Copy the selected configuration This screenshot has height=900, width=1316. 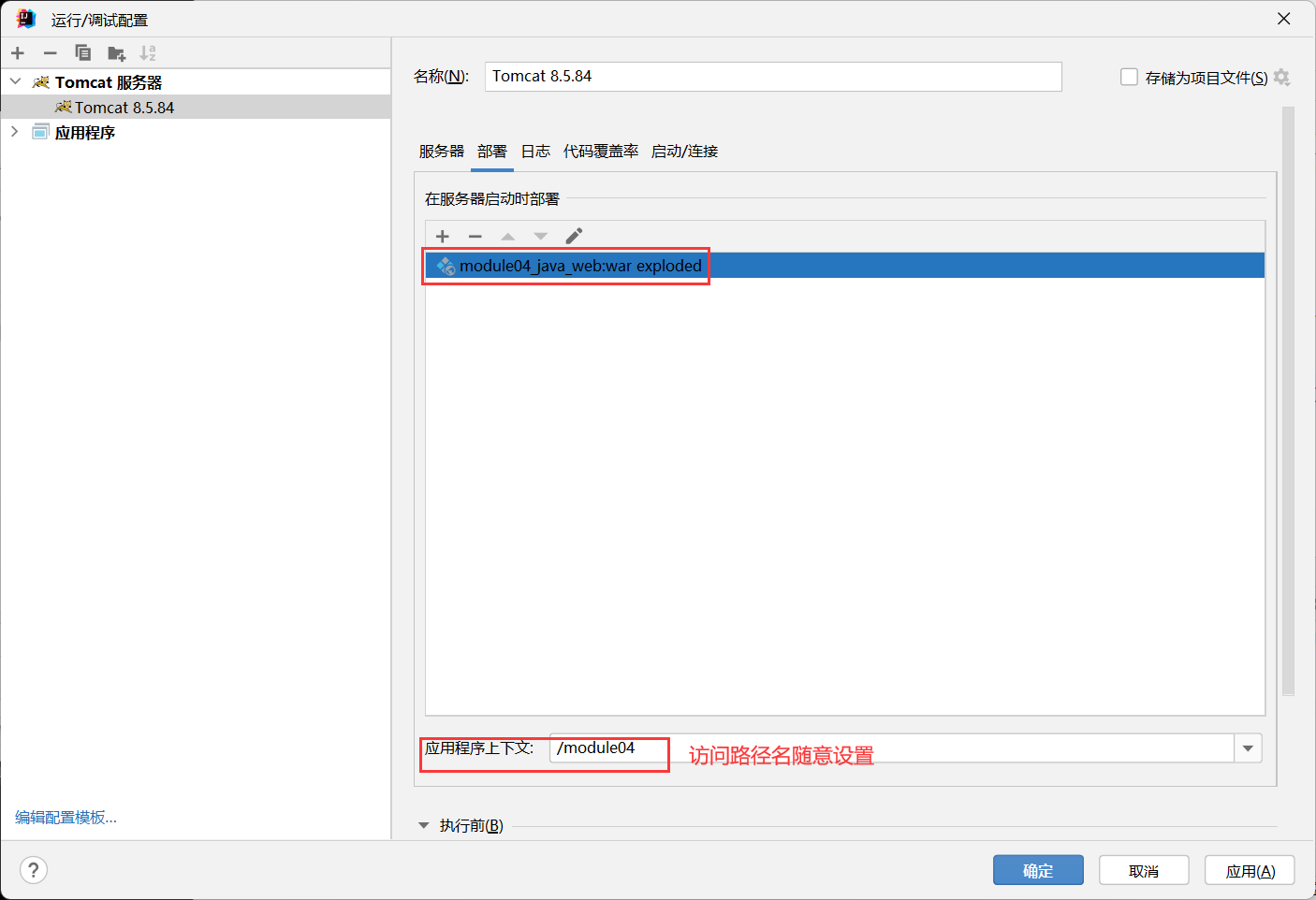(x=83, y=53)
